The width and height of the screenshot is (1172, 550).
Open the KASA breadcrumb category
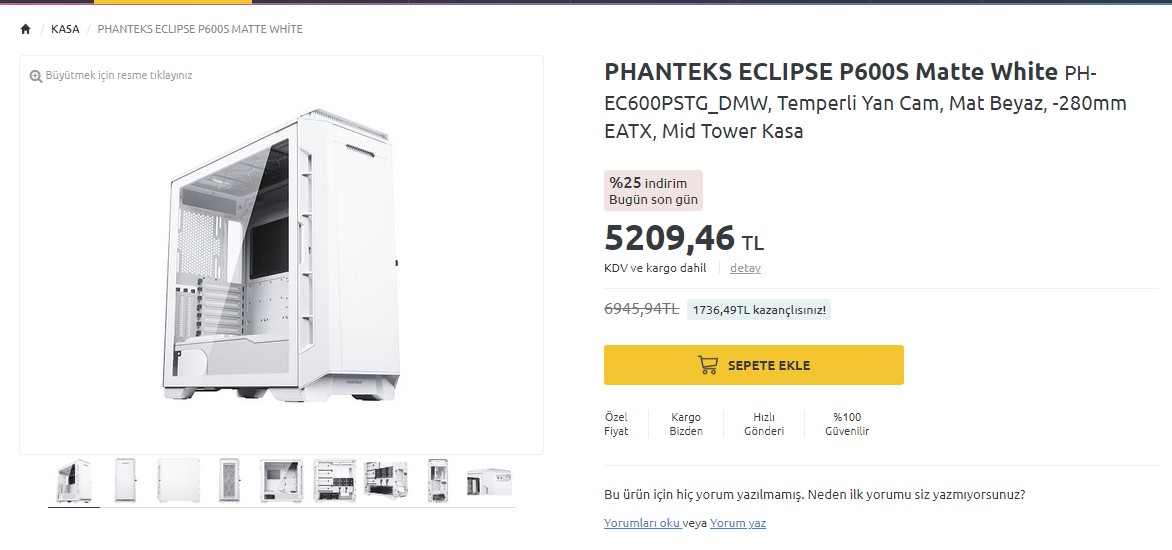(65, 29)
